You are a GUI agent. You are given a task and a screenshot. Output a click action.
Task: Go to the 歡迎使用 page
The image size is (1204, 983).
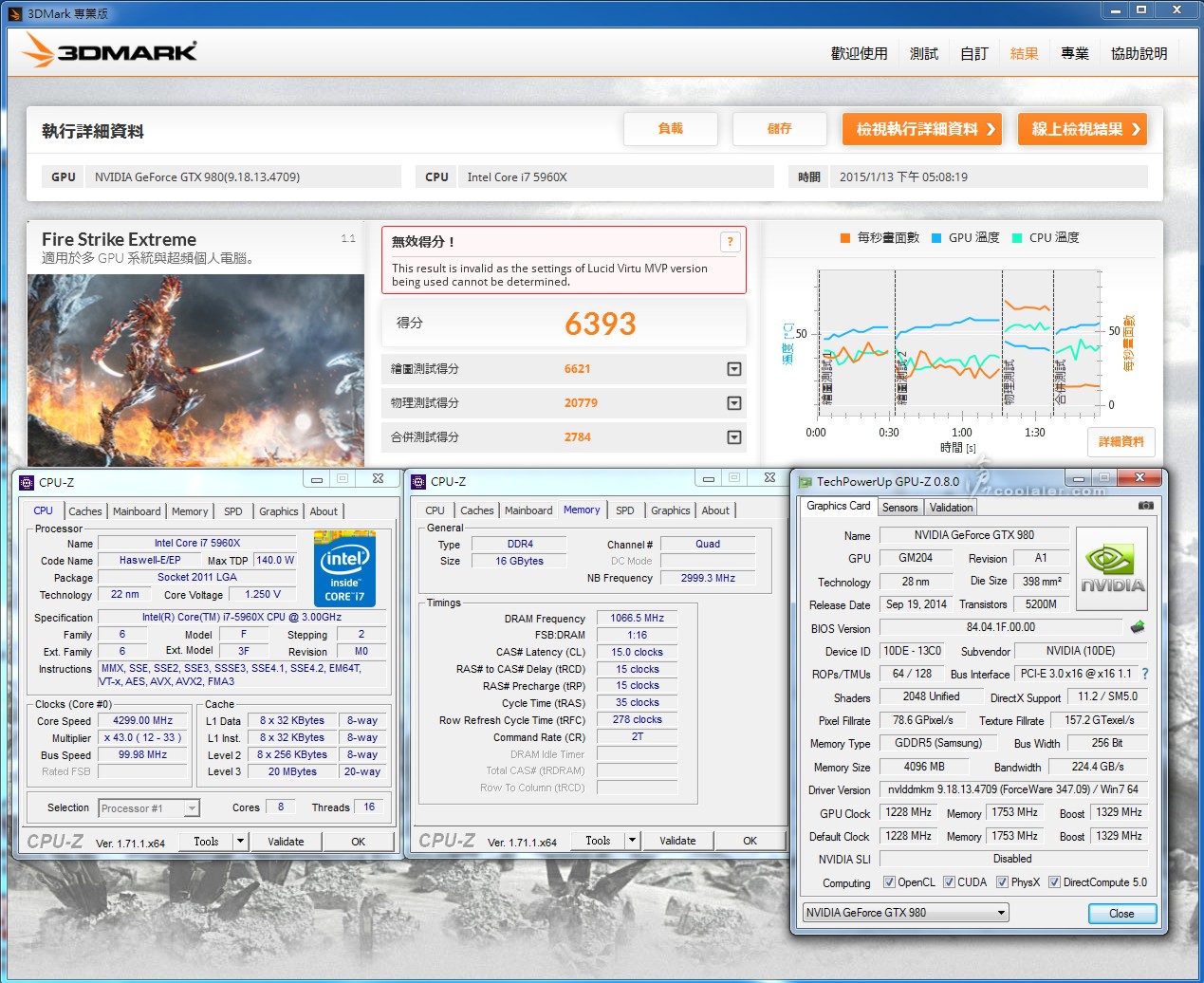pos(860,54)
